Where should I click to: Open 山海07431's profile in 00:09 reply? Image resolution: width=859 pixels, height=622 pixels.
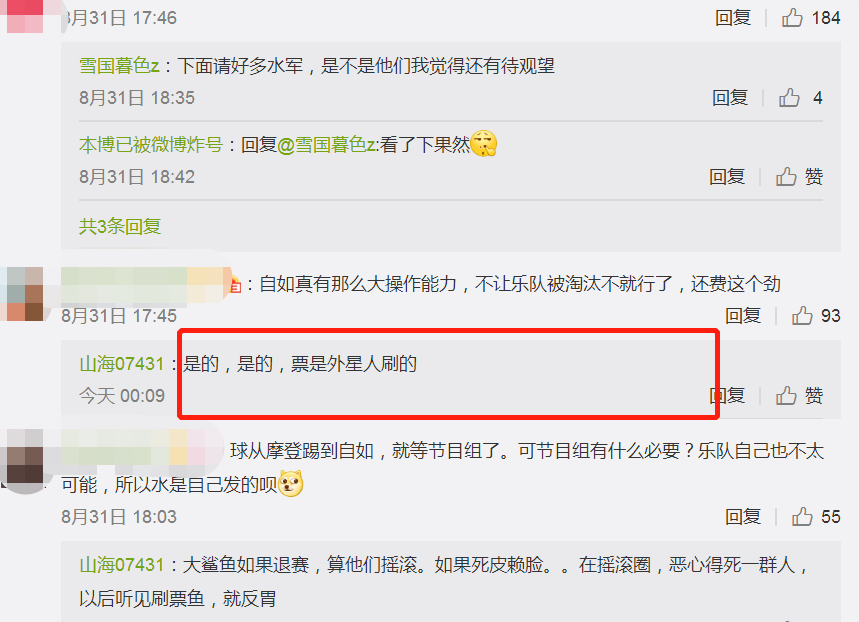click(x=122, y=364)
